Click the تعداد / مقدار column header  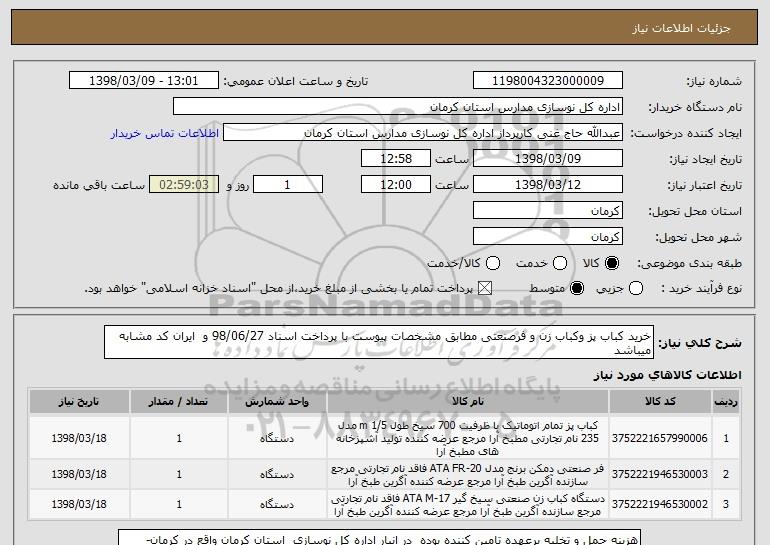tap(179, 402)
